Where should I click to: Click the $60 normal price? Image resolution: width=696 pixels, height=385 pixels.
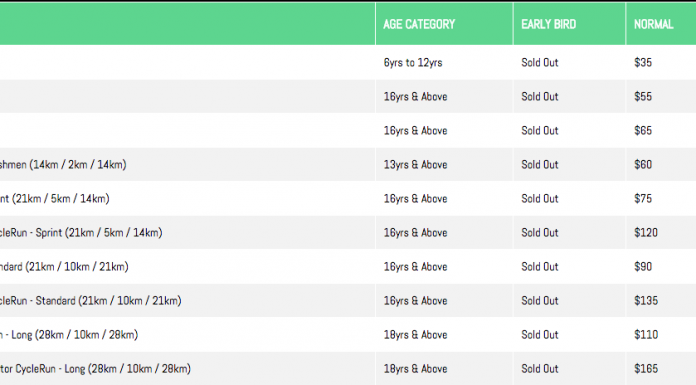pyautogui.click(x=643, y=165)
